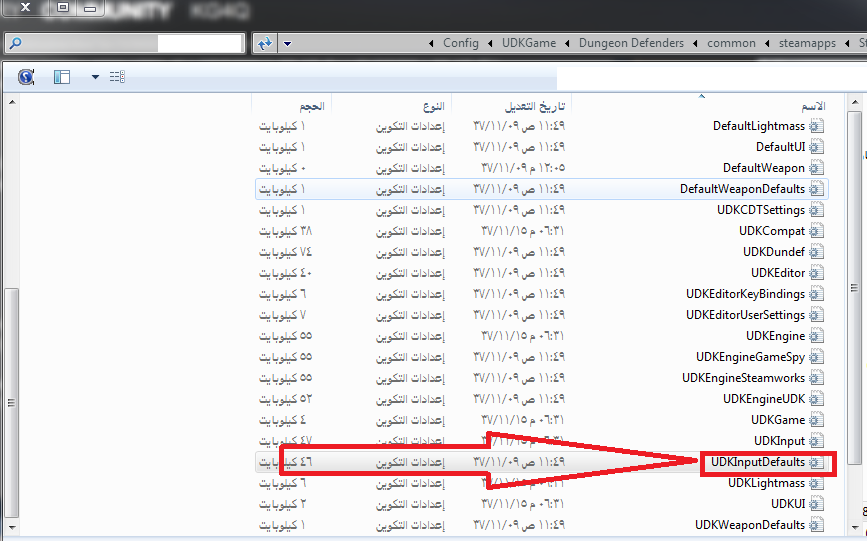The width and height of the screenshot is (867, 541).
Task: Expand the arrow next to UDKGame breadcrumb
Action: [x=490, y=43]
